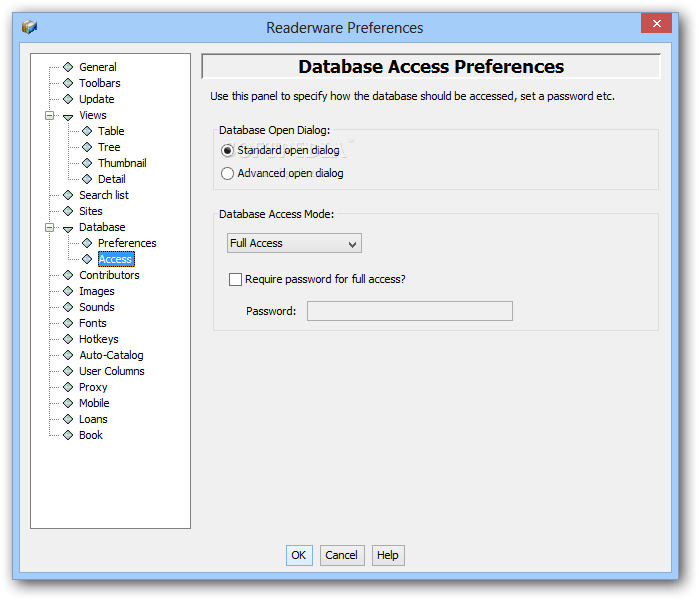This screenshot has height=600, width=699.
Task: Click the triangle icon beside Views
Action: pyautogui.click(x=68, y=117)
